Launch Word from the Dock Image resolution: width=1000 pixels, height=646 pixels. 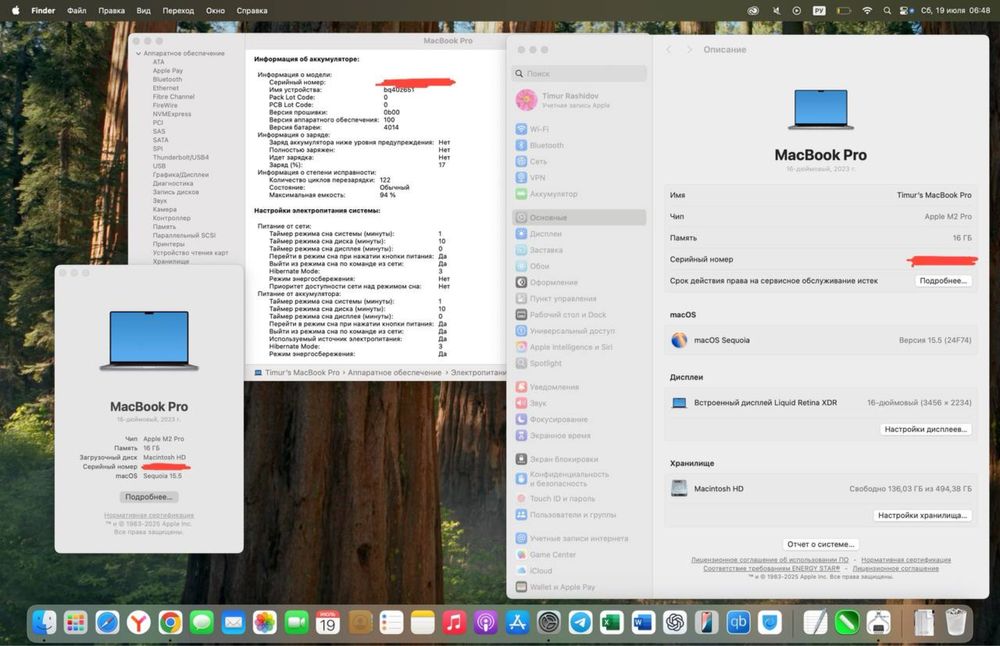pyautogui.click(x=643, y=622)
